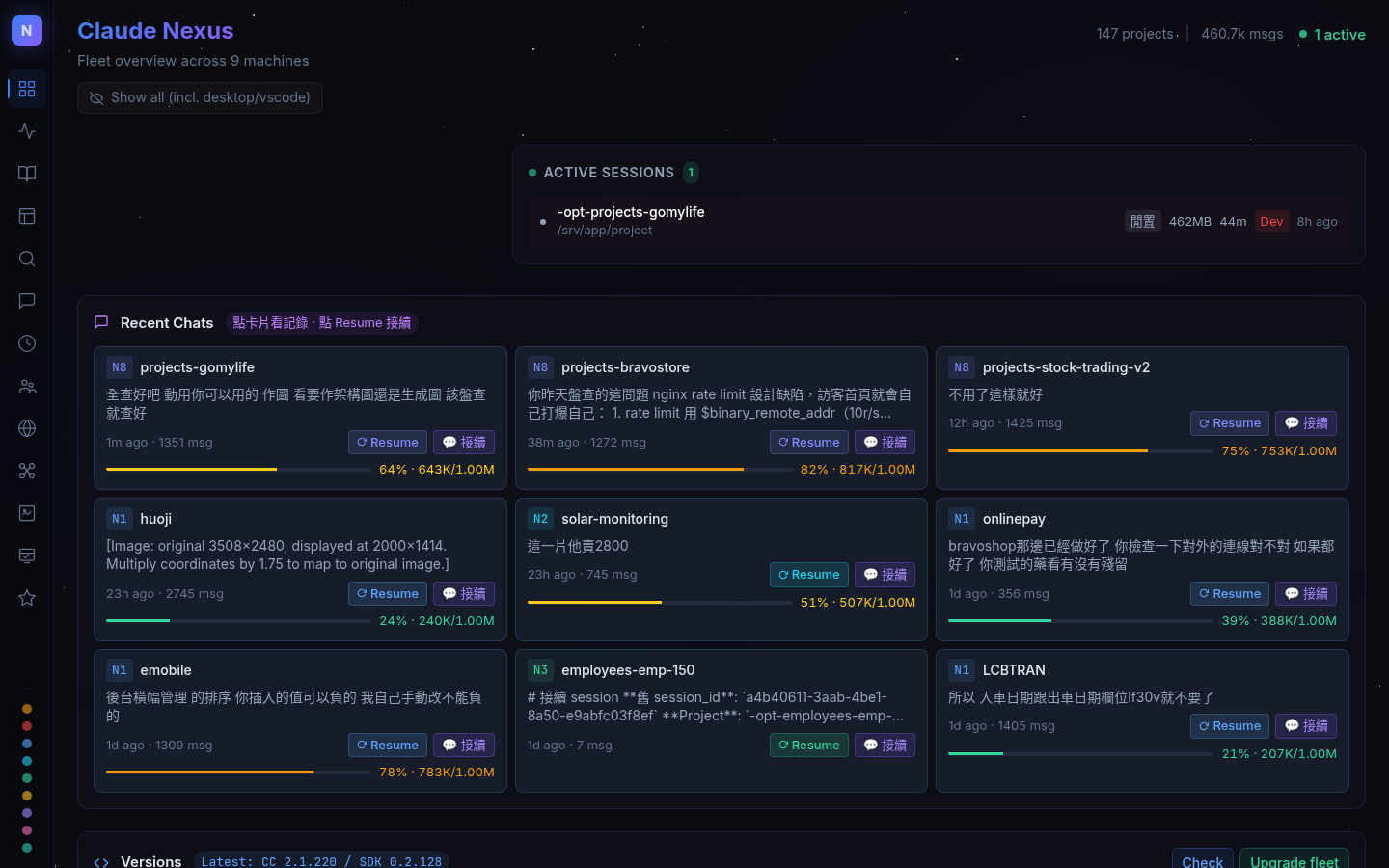Open the huoji chat card title
Viewport: 1389px width, 868px height.
tap(155, 519)
